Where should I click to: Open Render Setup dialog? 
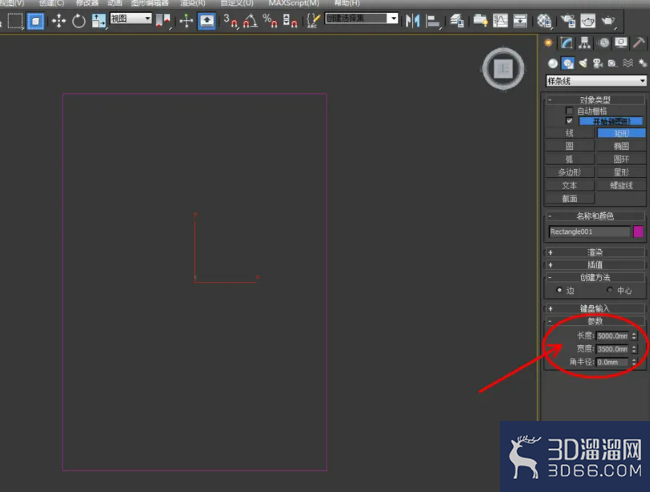[568, 21]
